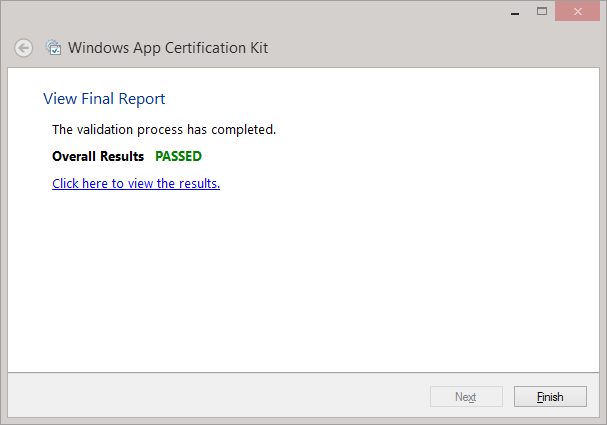Viewport: 607px width, 425px height.
Task: Click the word 'results' in the hyperlink
Action: click(x=198, y=183)
